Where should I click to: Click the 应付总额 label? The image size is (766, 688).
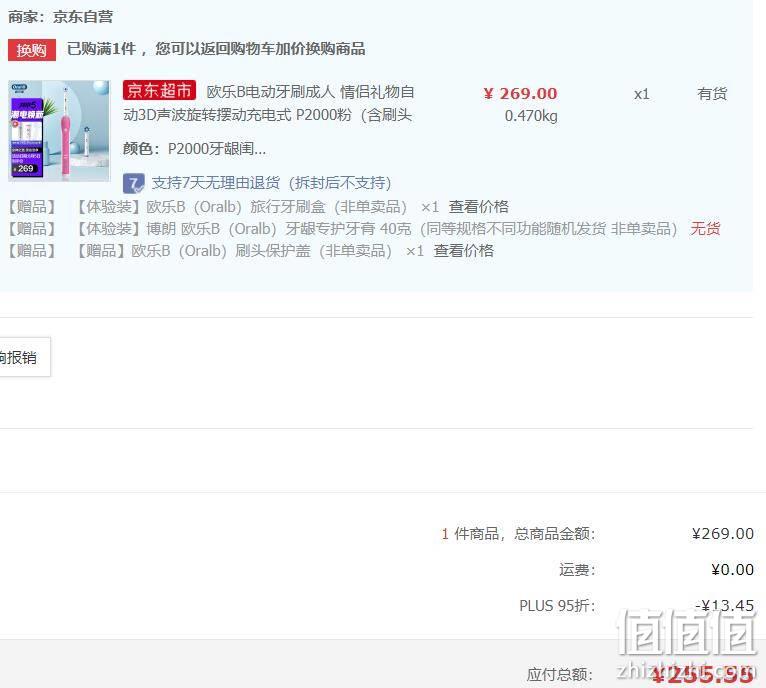pyautogui.click(x=559, y=675)
